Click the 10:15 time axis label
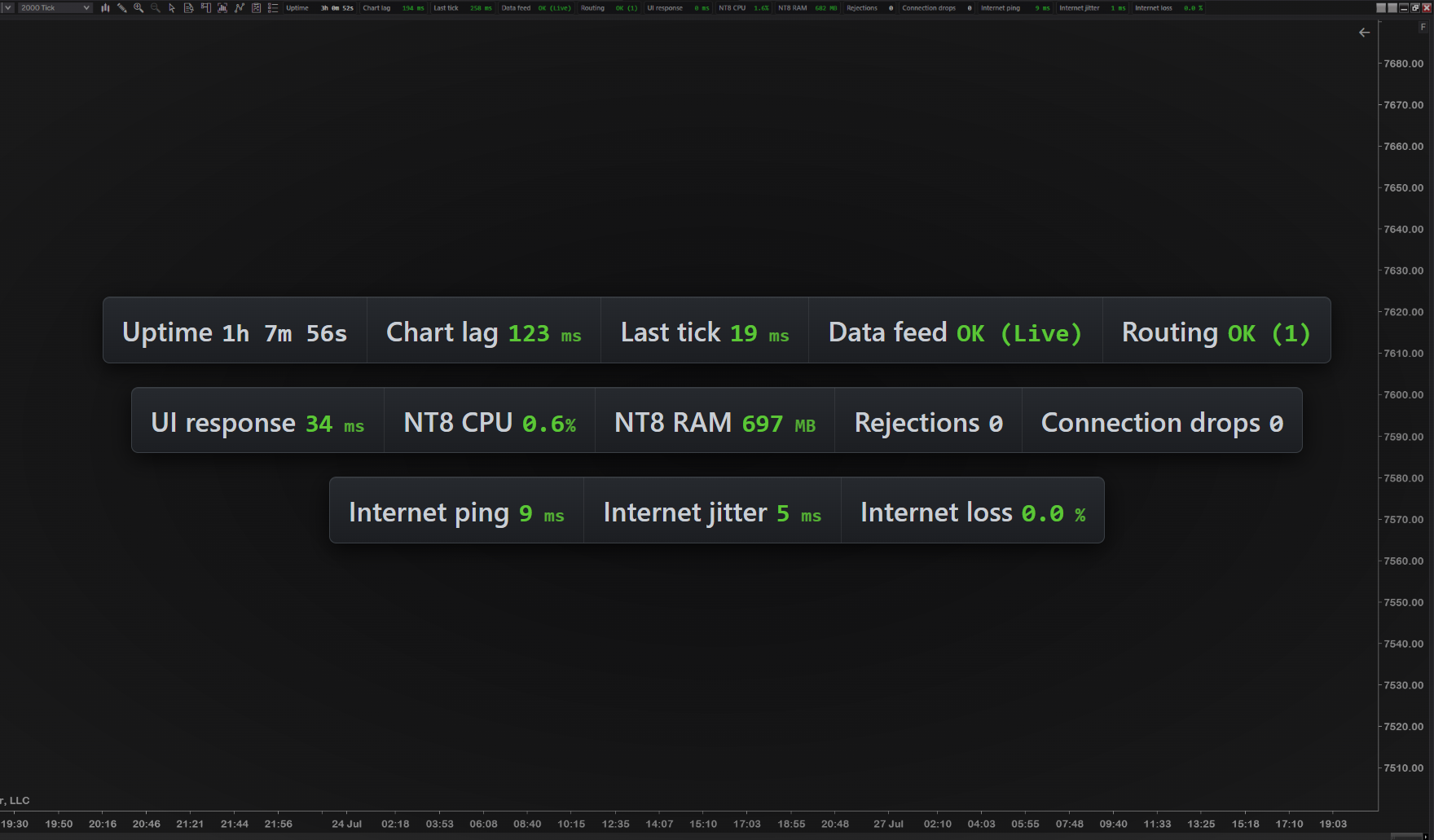 (571, 824)
